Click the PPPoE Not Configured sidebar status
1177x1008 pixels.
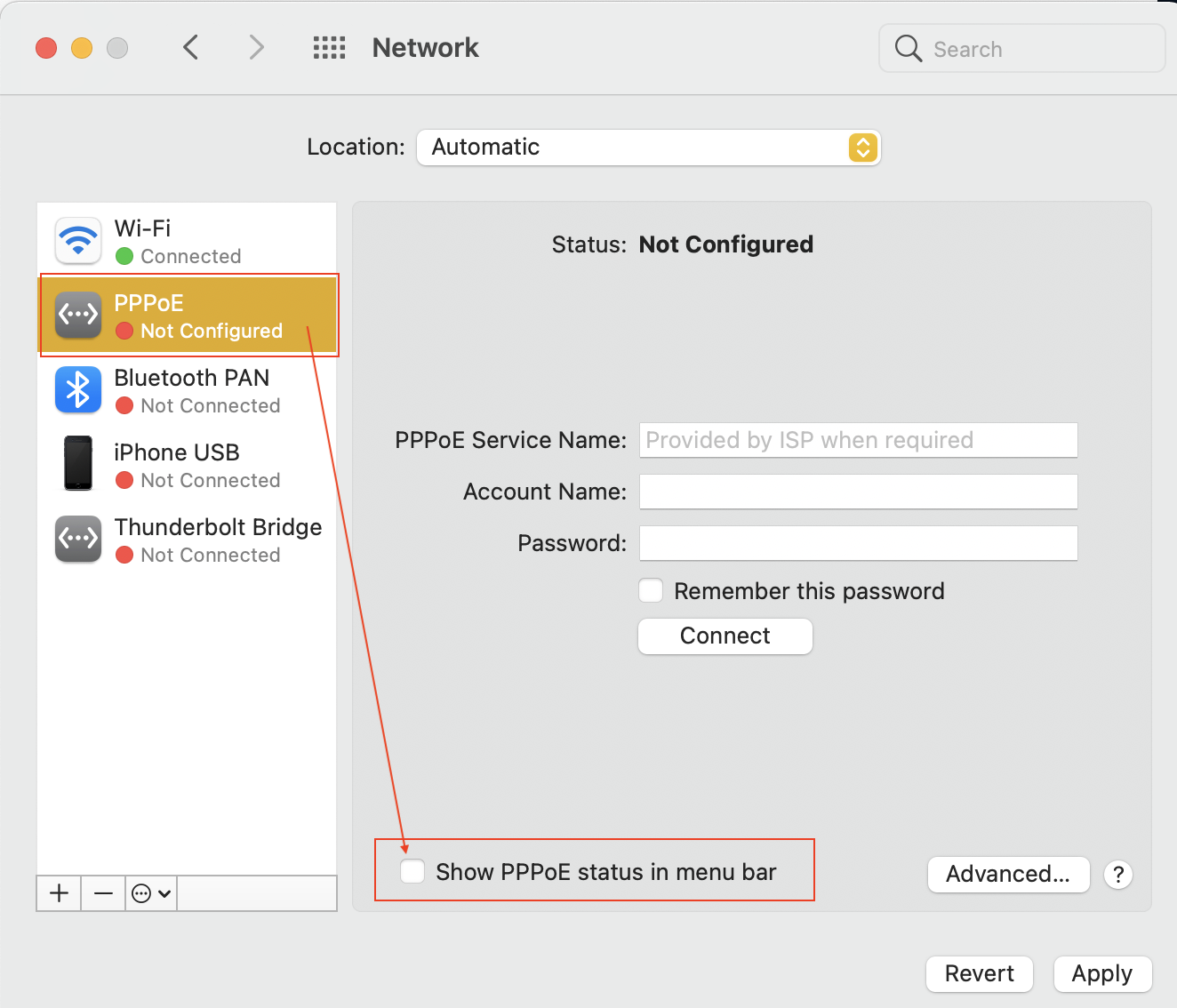click(x=212, y=331)
